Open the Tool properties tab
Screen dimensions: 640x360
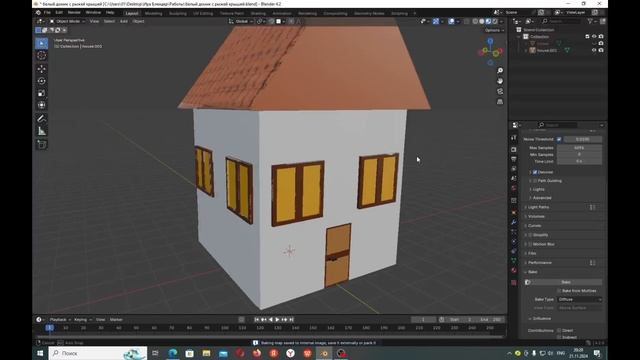coord(514,138)
